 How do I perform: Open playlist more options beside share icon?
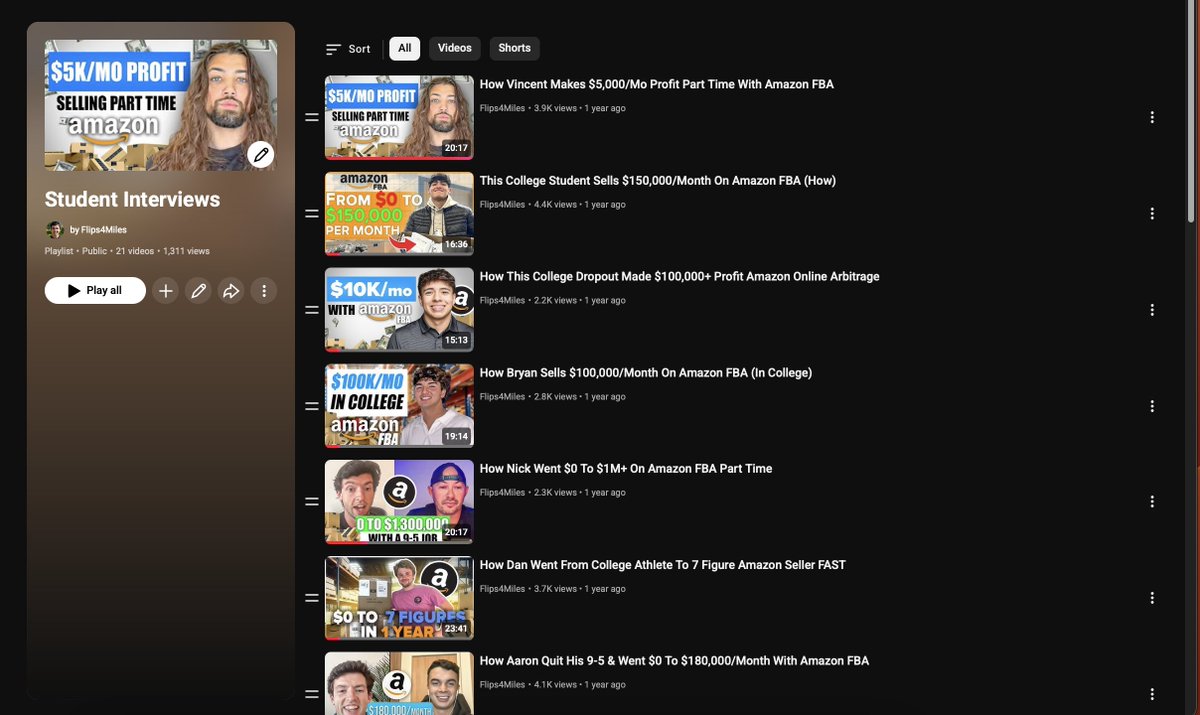tap(264, 291)
